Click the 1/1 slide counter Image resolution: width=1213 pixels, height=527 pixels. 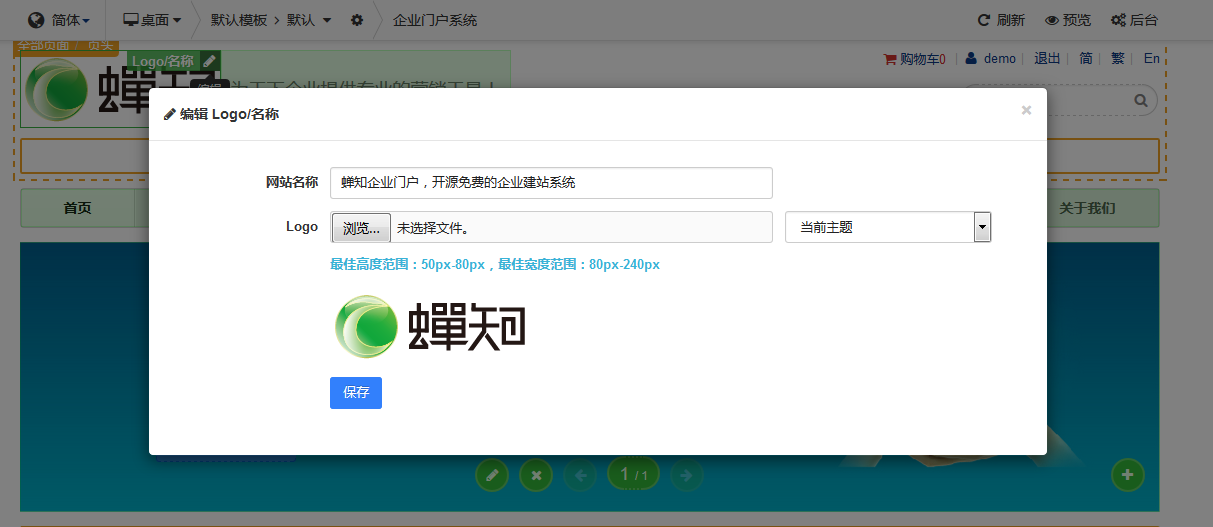pos(633,474)
